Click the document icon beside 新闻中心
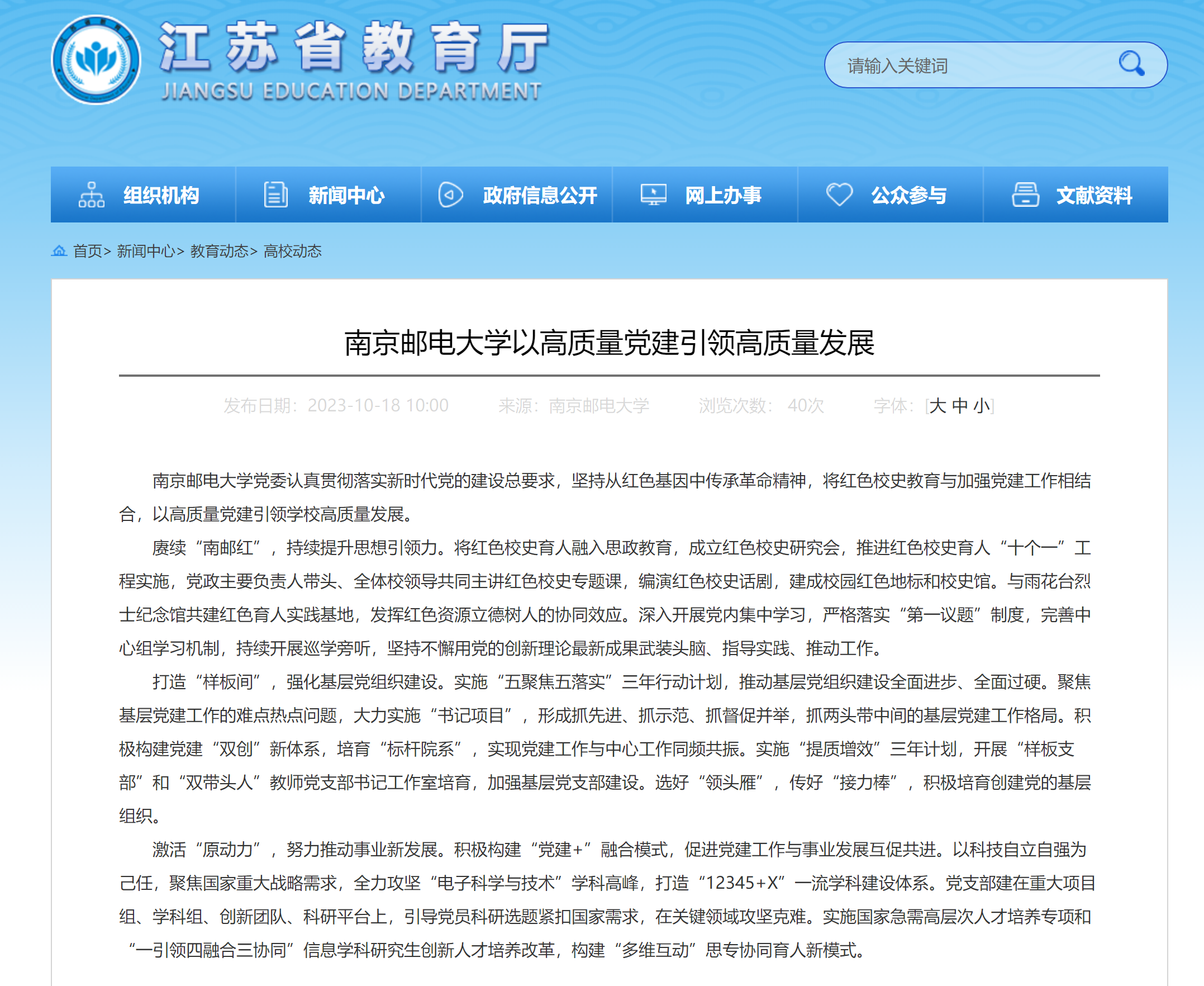Screen dimensions: 1204x986 (276, 195)
